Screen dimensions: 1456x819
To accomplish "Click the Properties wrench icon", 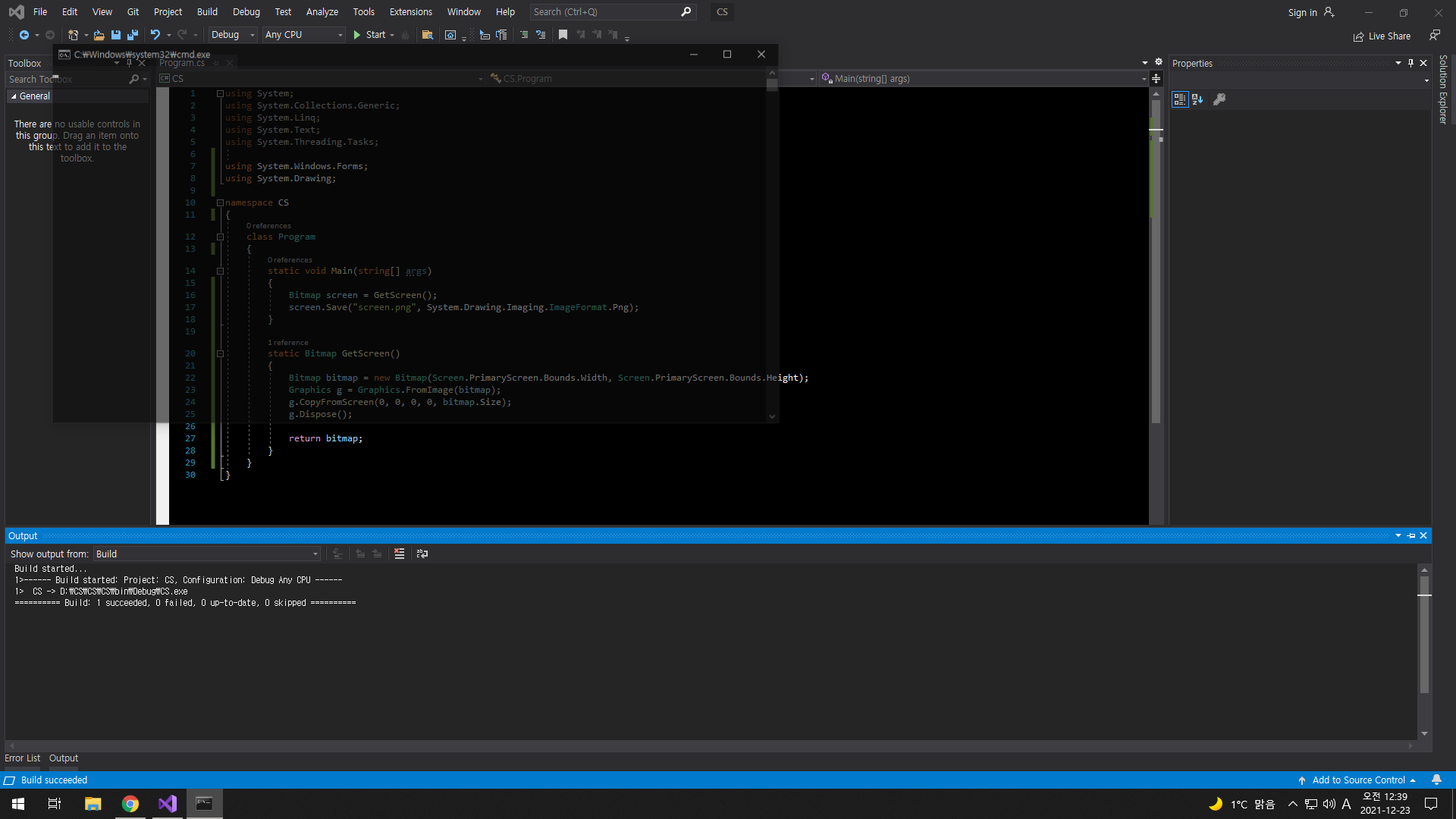I will click(1219, 99).
